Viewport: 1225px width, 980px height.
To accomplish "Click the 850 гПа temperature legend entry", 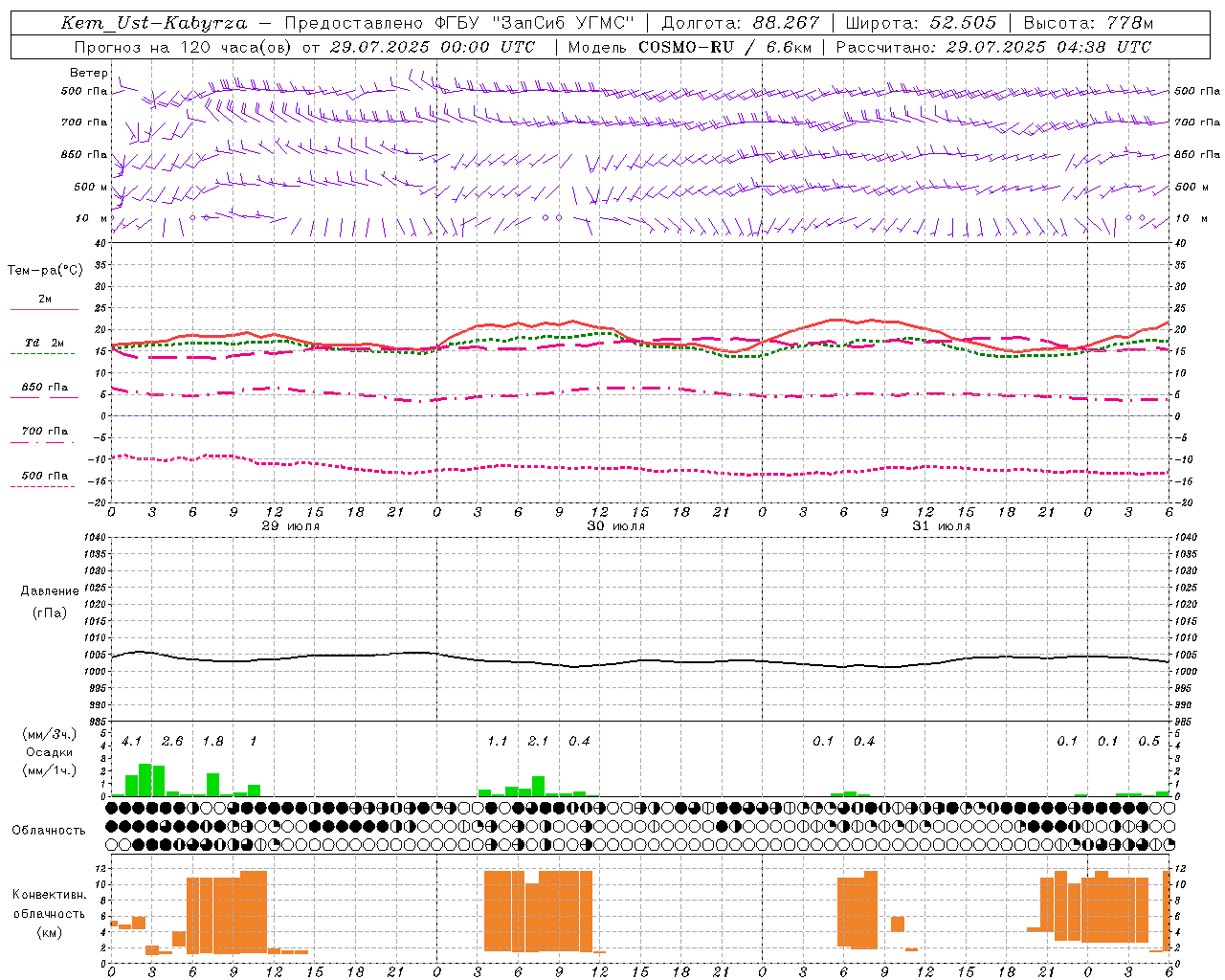I will [45, 388].
